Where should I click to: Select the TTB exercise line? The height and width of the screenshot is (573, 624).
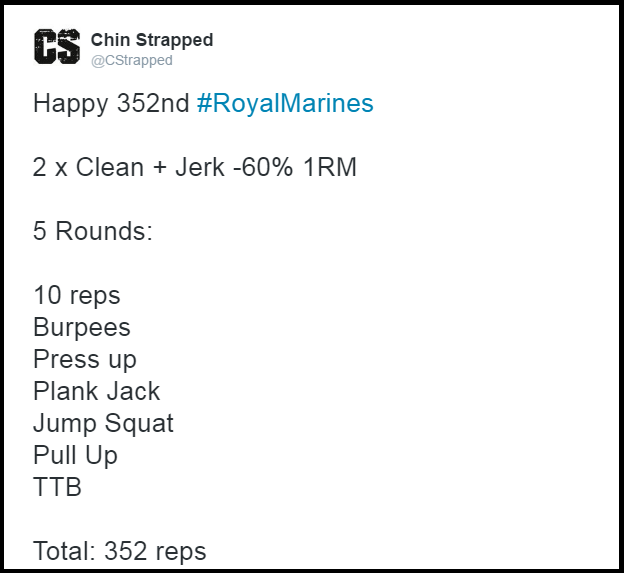pos(57,487)
